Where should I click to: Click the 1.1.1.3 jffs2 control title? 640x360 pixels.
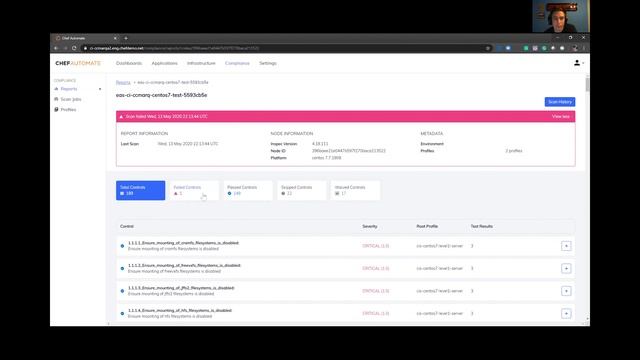tap(181, 288)
